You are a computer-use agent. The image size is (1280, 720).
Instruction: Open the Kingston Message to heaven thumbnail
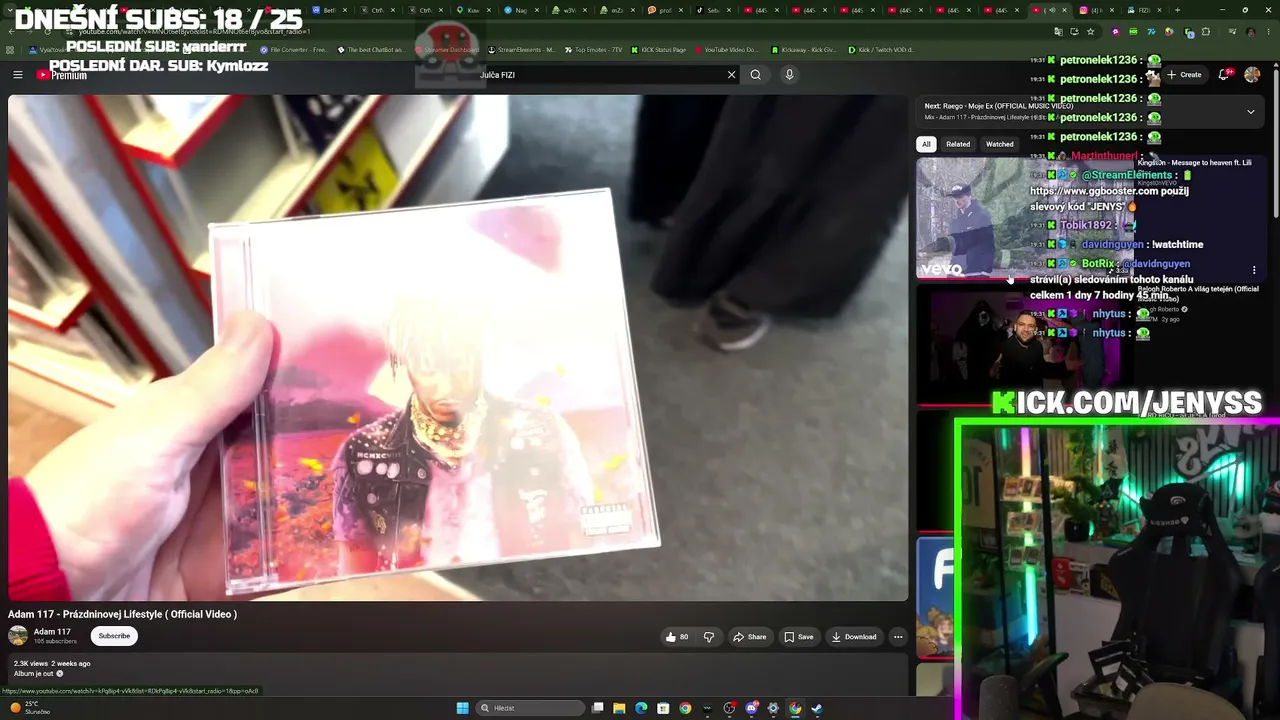pos(1025,218)
